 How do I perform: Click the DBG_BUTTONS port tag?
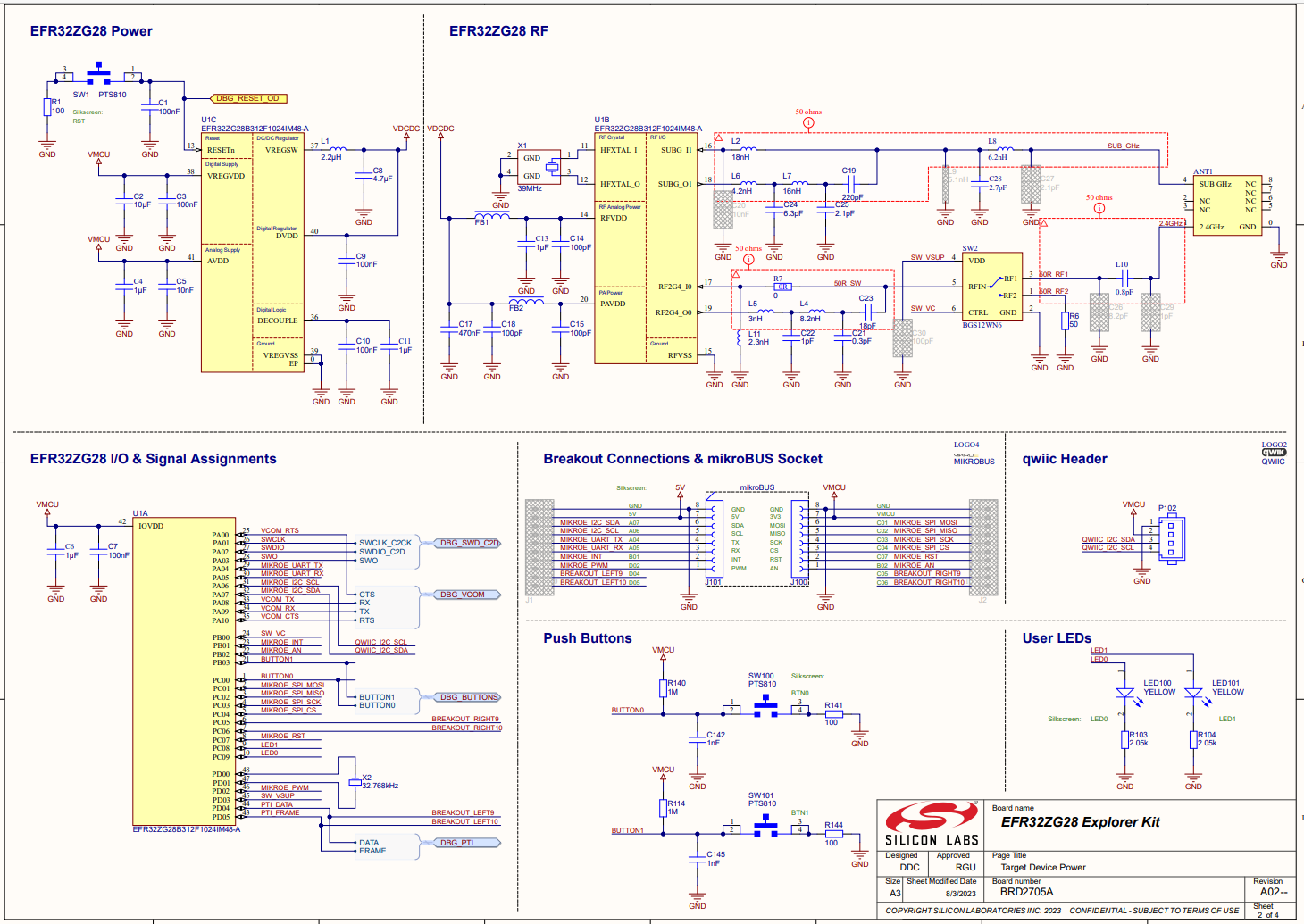click(x=468, y=697)
